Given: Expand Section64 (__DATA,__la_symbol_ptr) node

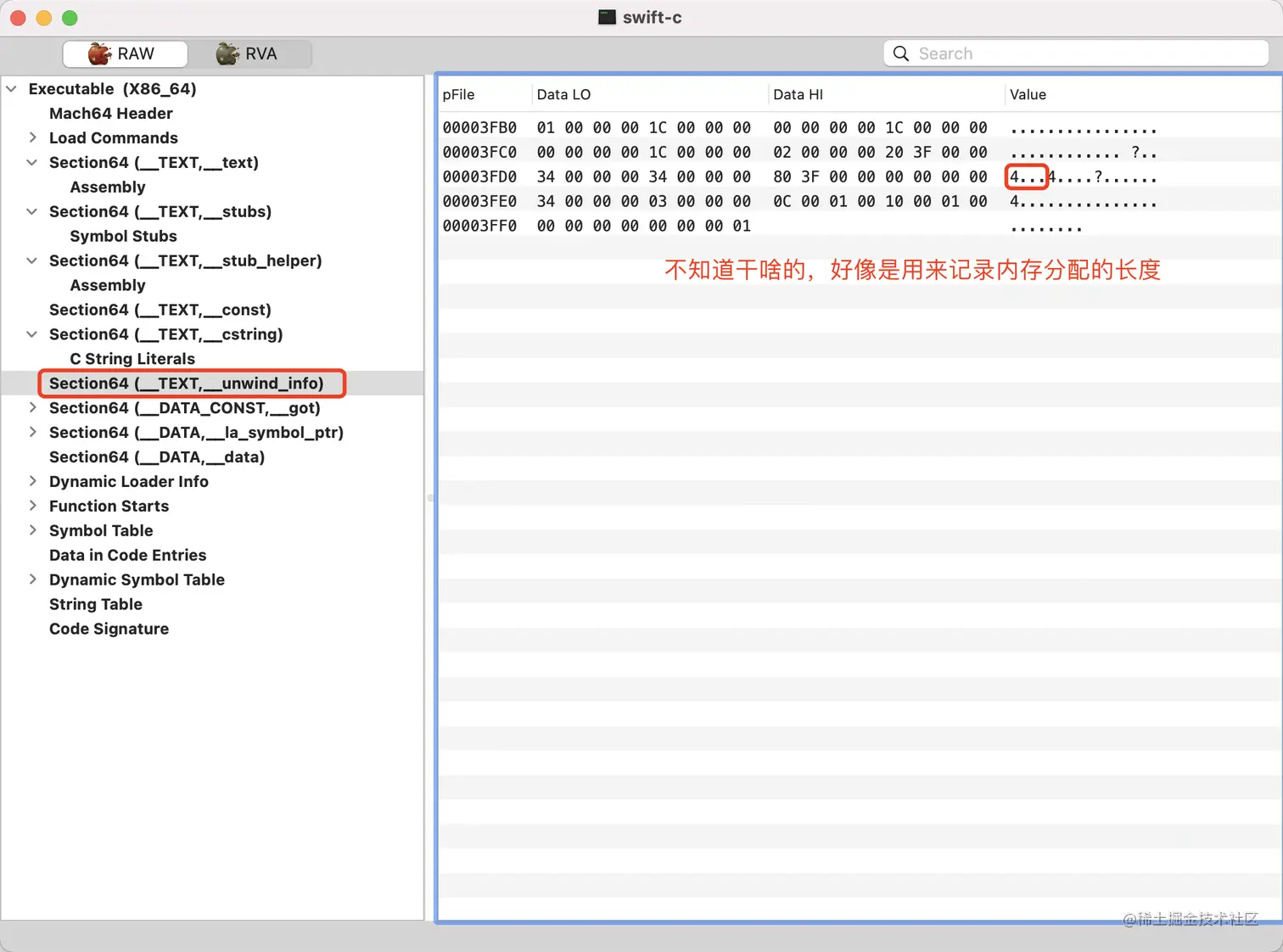Looking at the screenshot, I should coord(32,432).
